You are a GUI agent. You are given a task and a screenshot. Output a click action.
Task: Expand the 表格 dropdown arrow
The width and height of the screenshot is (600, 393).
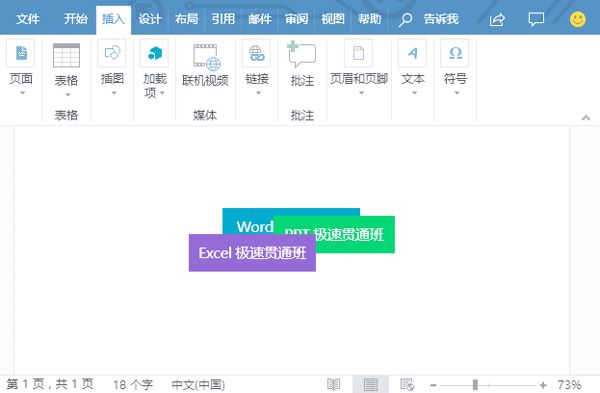68,95
